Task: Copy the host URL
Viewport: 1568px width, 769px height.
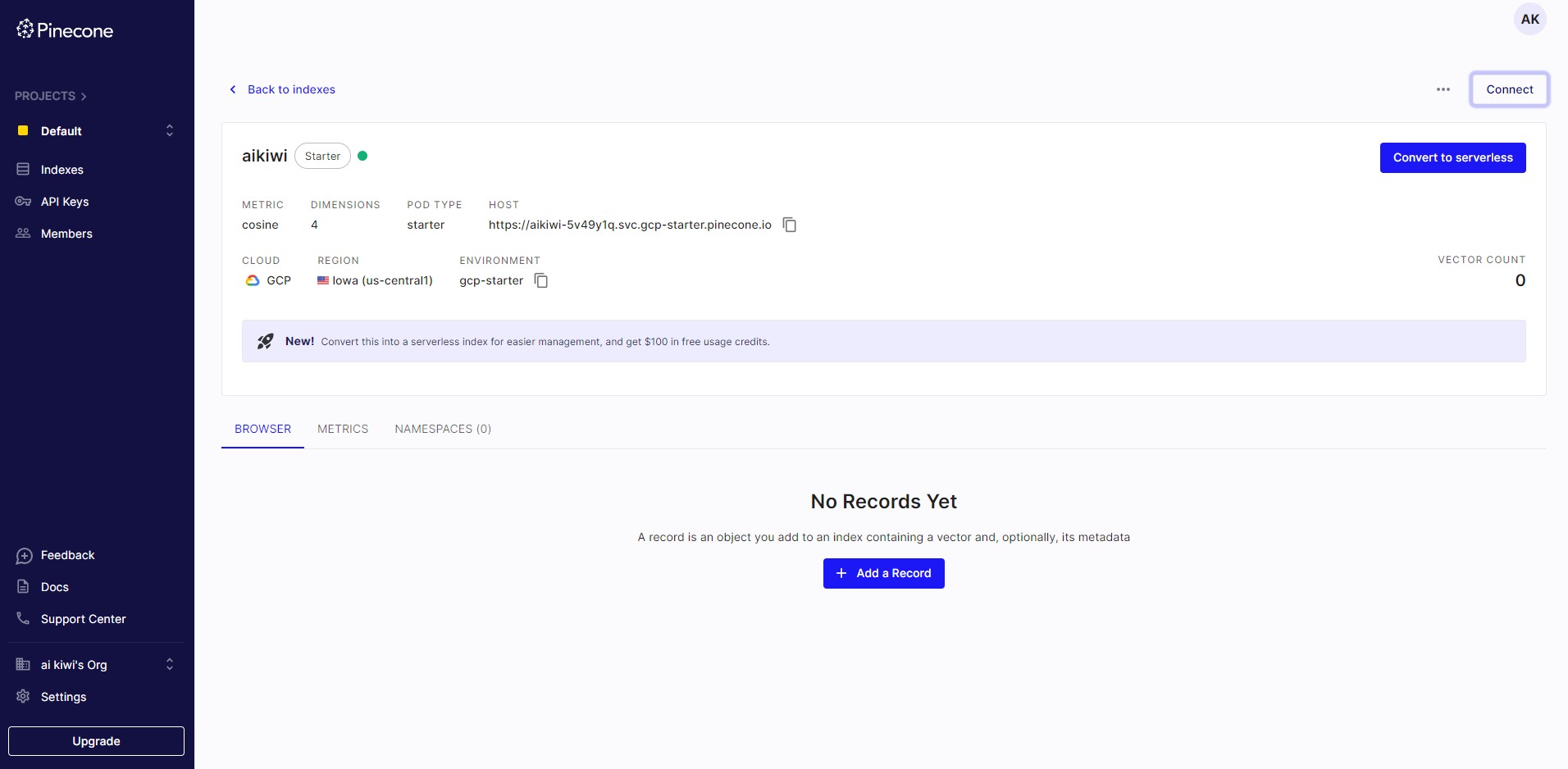Action: [790, 225]
